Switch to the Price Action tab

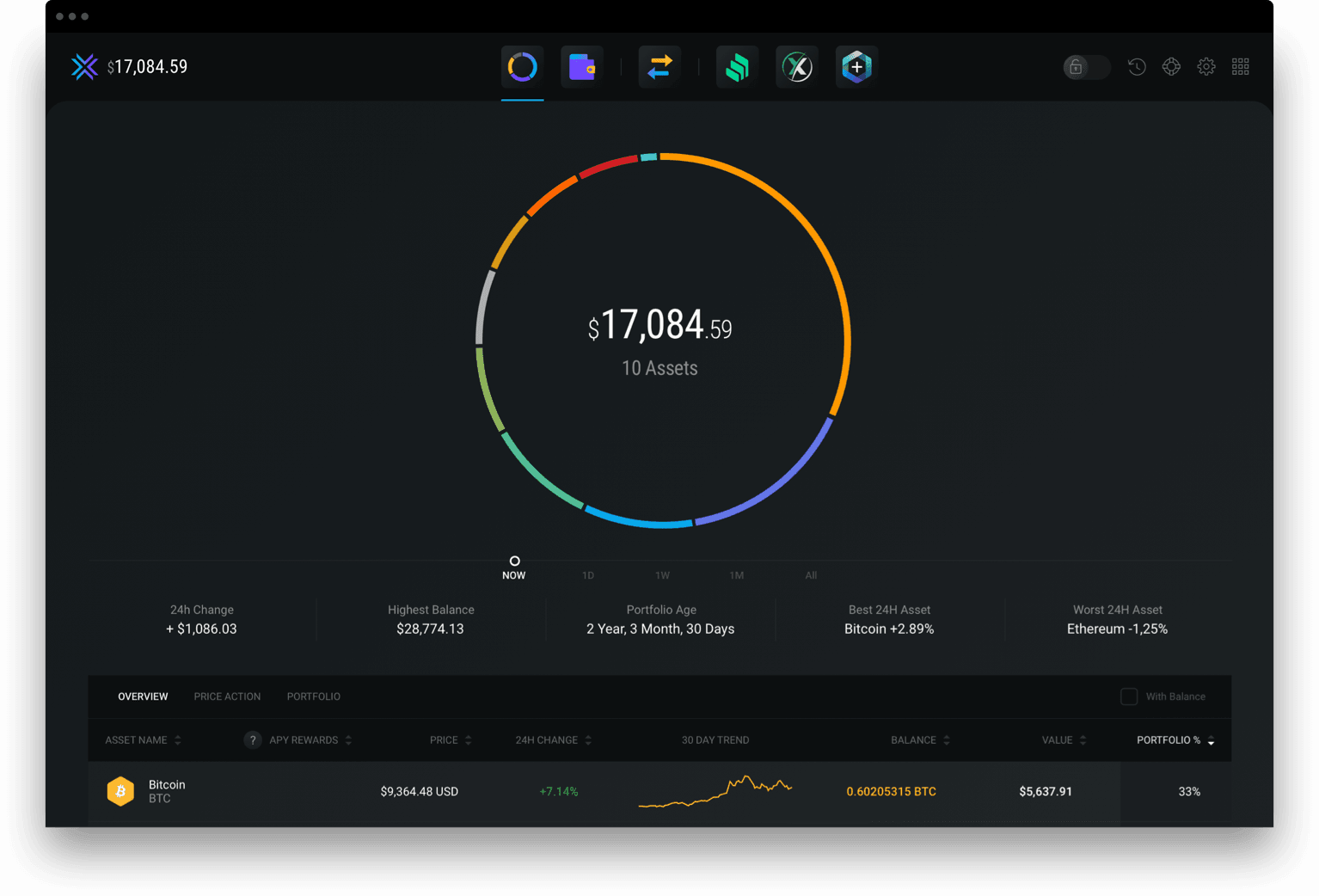pos(227,697)
